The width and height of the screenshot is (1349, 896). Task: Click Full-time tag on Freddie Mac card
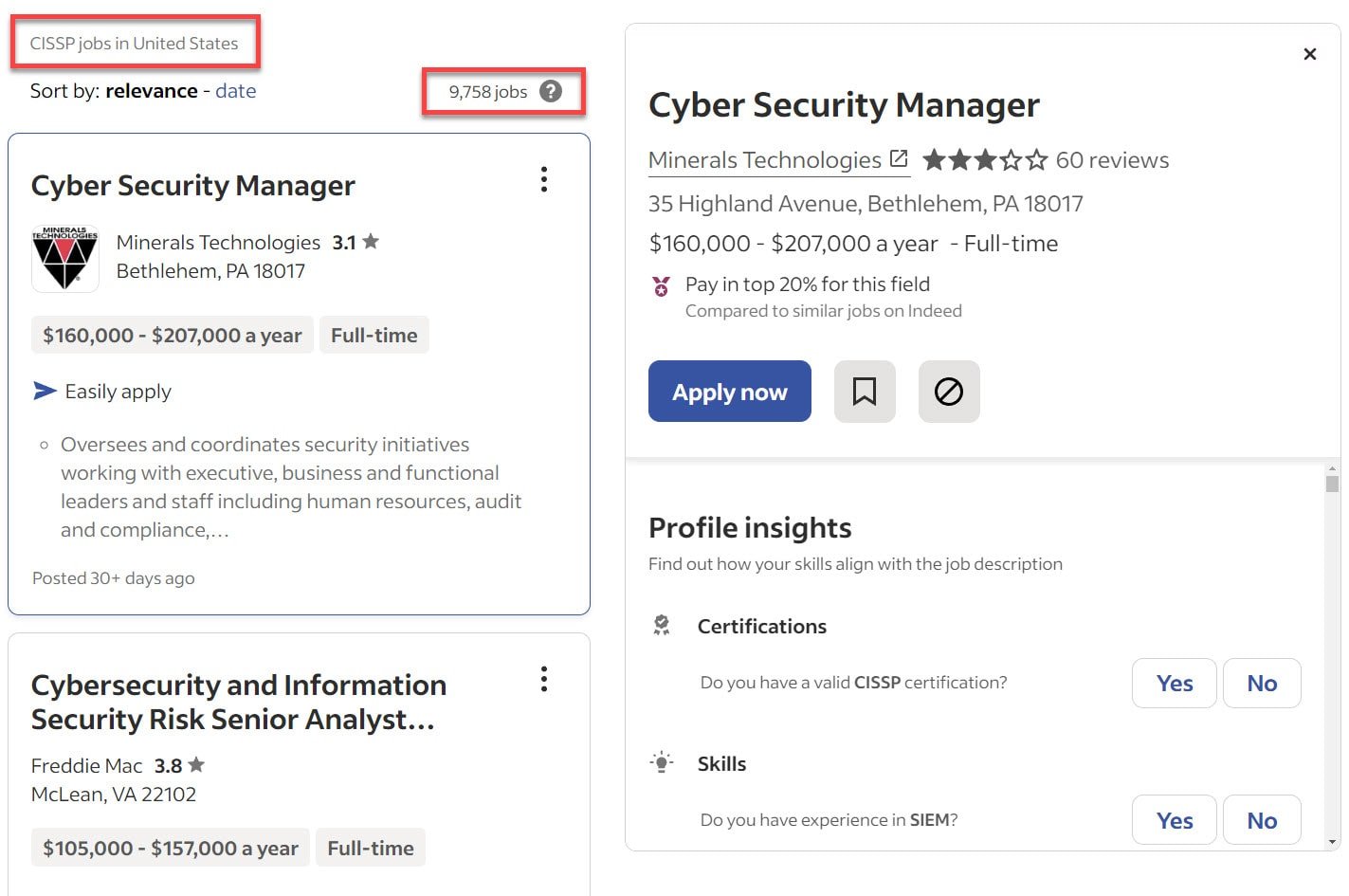[371, 848]
